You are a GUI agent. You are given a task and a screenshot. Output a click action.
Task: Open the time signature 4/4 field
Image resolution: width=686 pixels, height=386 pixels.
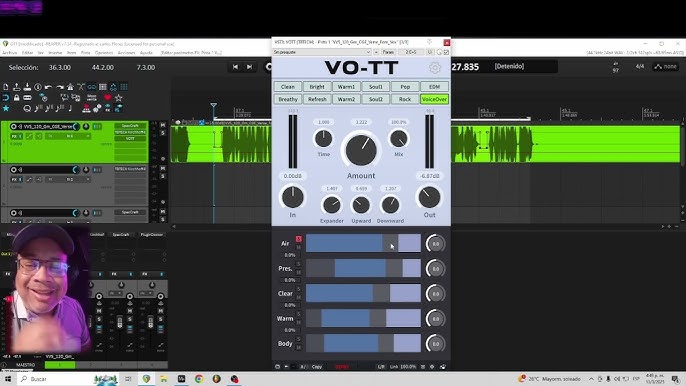(x=640, y=67)
